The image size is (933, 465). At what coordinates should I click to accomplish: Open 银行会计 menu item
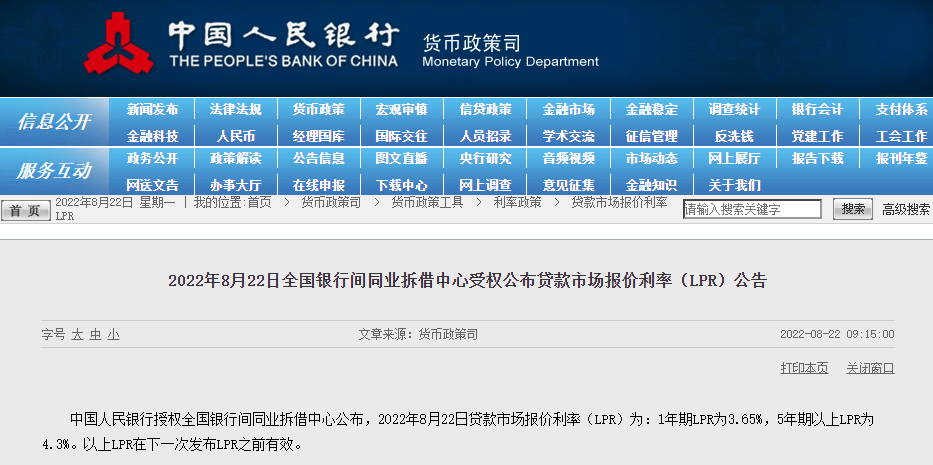click(x=818, y=110)
